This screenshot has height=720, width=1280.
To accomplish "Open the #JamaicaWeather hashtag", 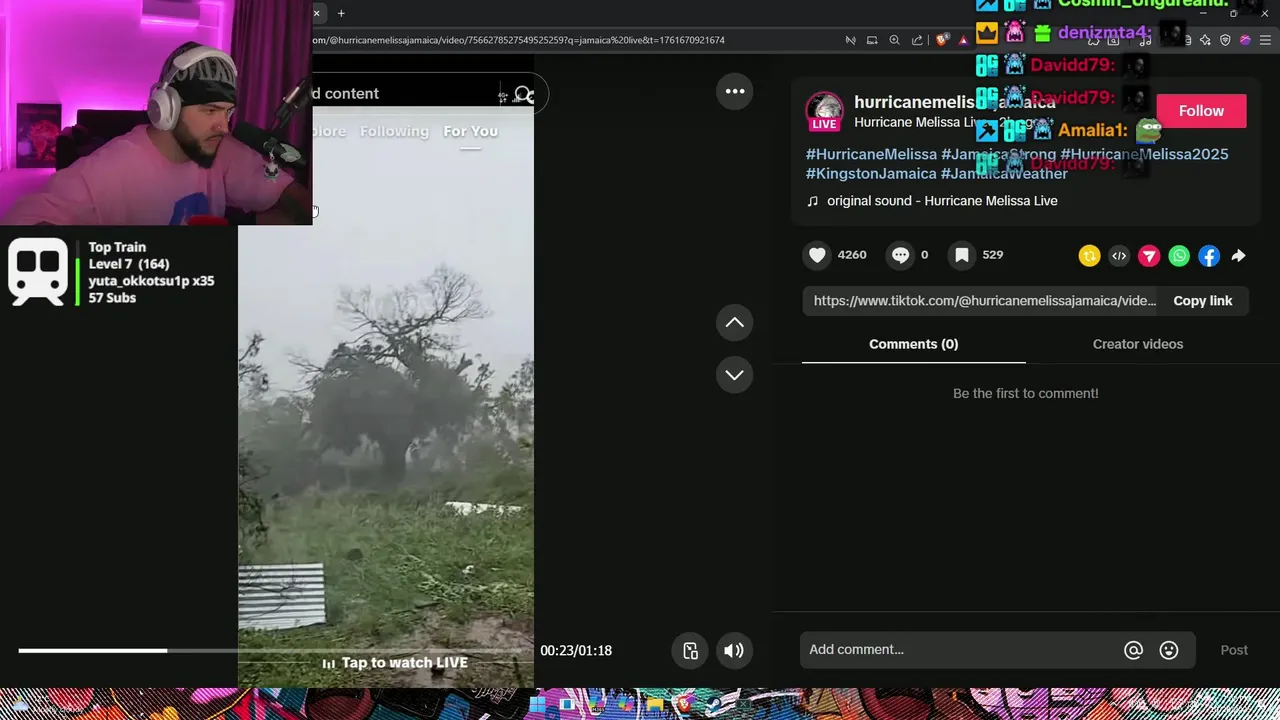I will 1004,173.
